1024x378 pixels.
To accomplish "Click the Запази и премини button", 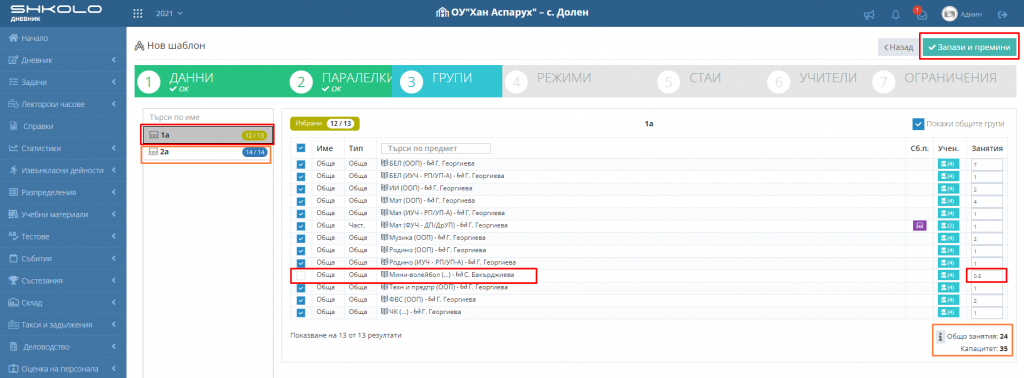I will point(969,47).
